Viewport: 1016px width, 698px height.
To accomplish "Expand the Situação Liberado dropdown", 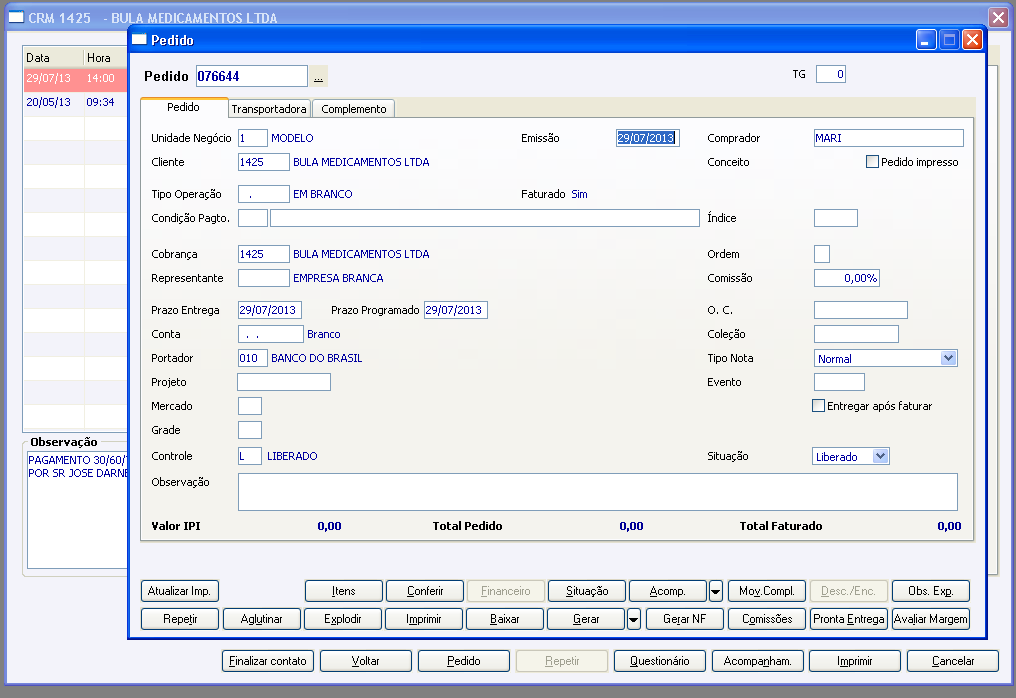I will click(880, 456).
